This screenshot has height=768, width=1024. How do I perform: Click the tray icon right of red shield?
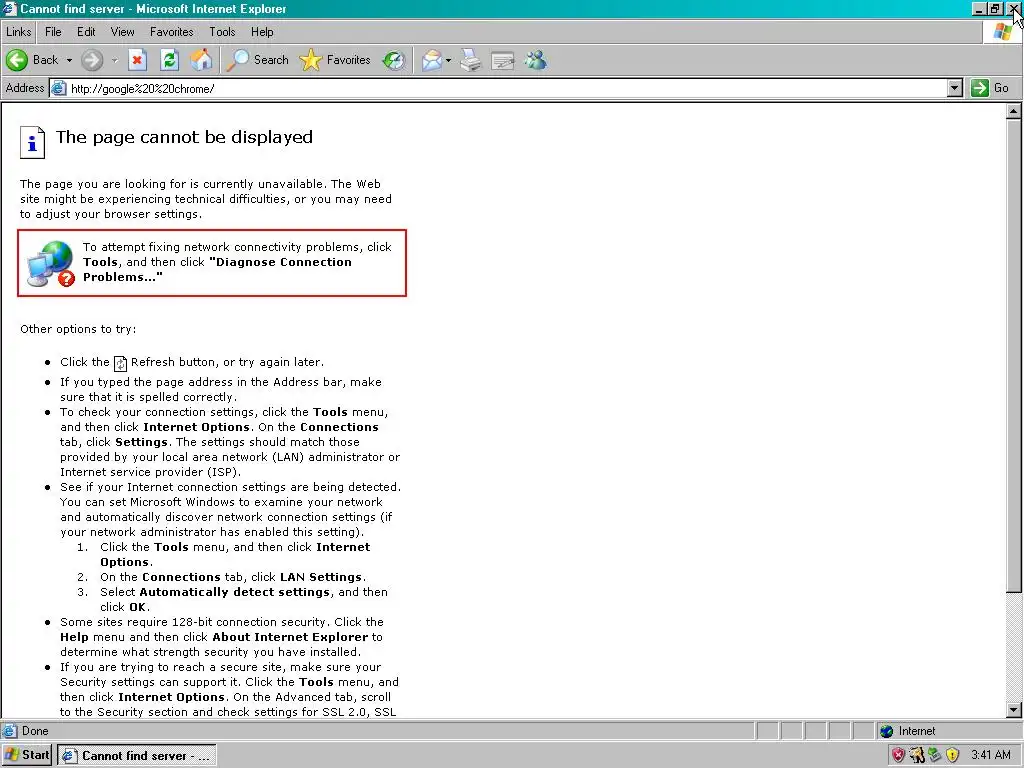pyautogui.click(x=917, y=756)
